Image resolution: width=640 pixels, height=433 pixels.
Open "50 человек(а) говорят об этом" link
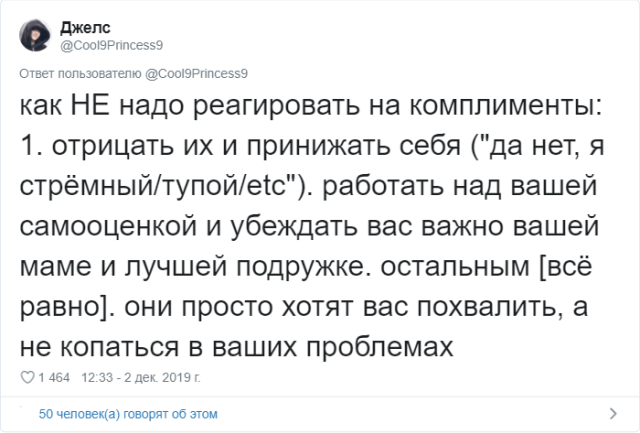(128, 414)
